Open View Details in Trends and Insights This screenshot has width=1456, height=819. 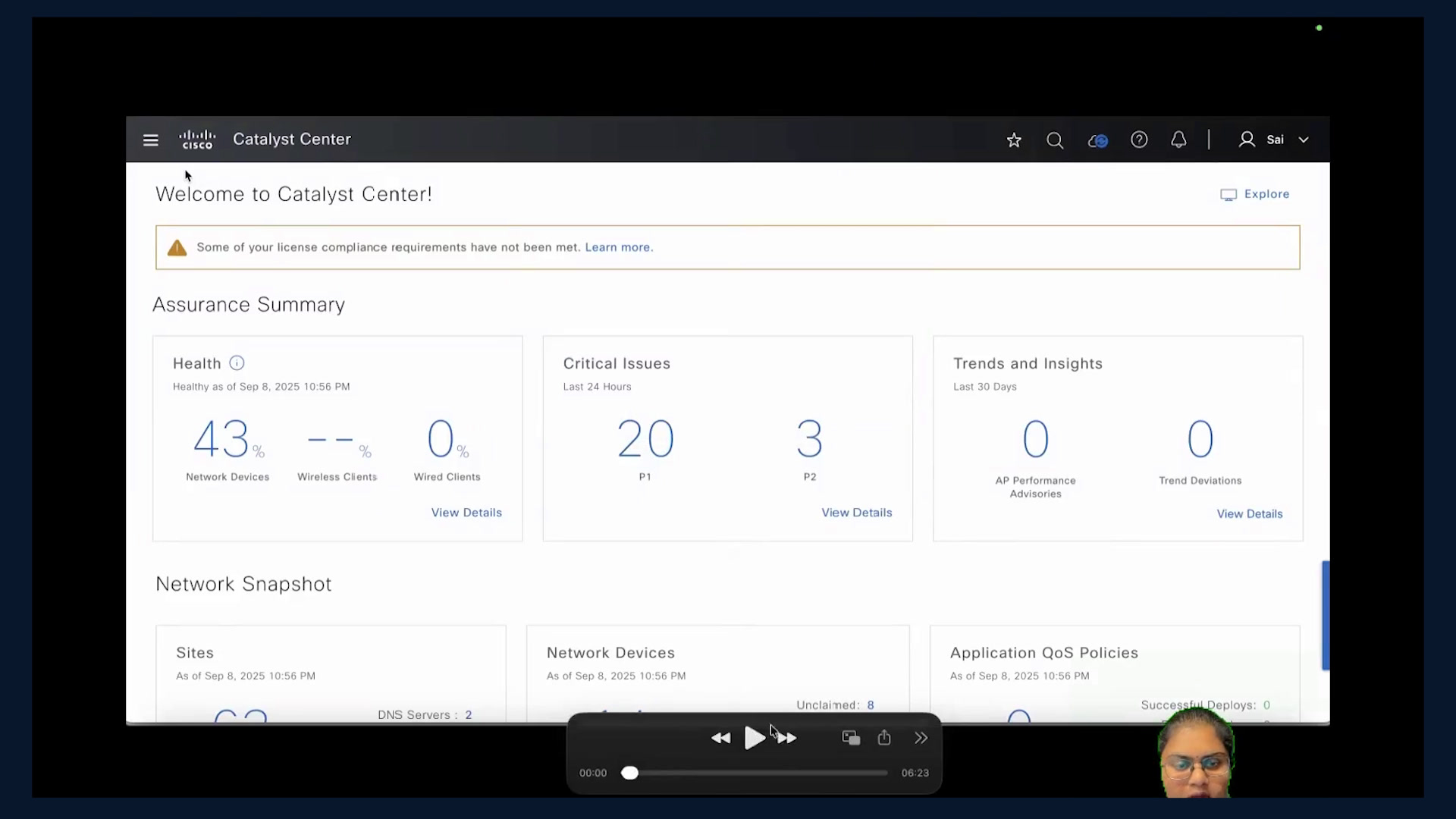(1250, 514)
